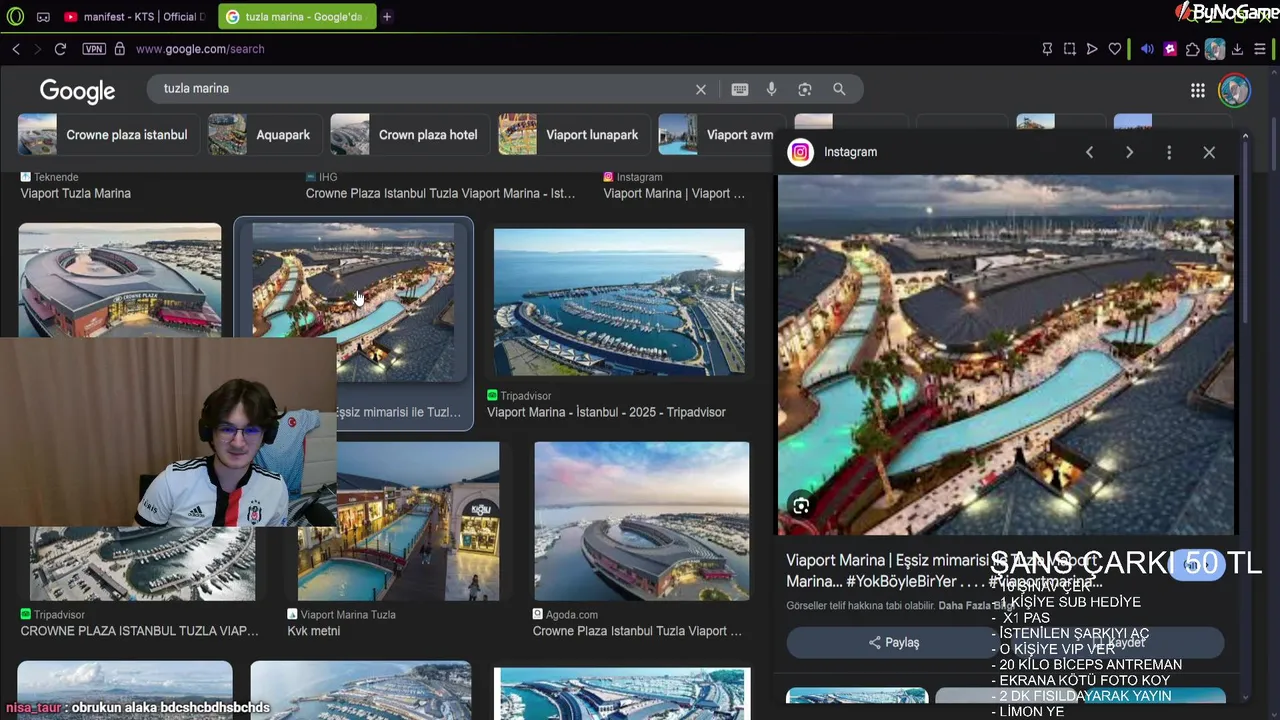Close the Instagram image preview panel
This screenshot has width=1280, height=720.
click(x=1209, y=152)
